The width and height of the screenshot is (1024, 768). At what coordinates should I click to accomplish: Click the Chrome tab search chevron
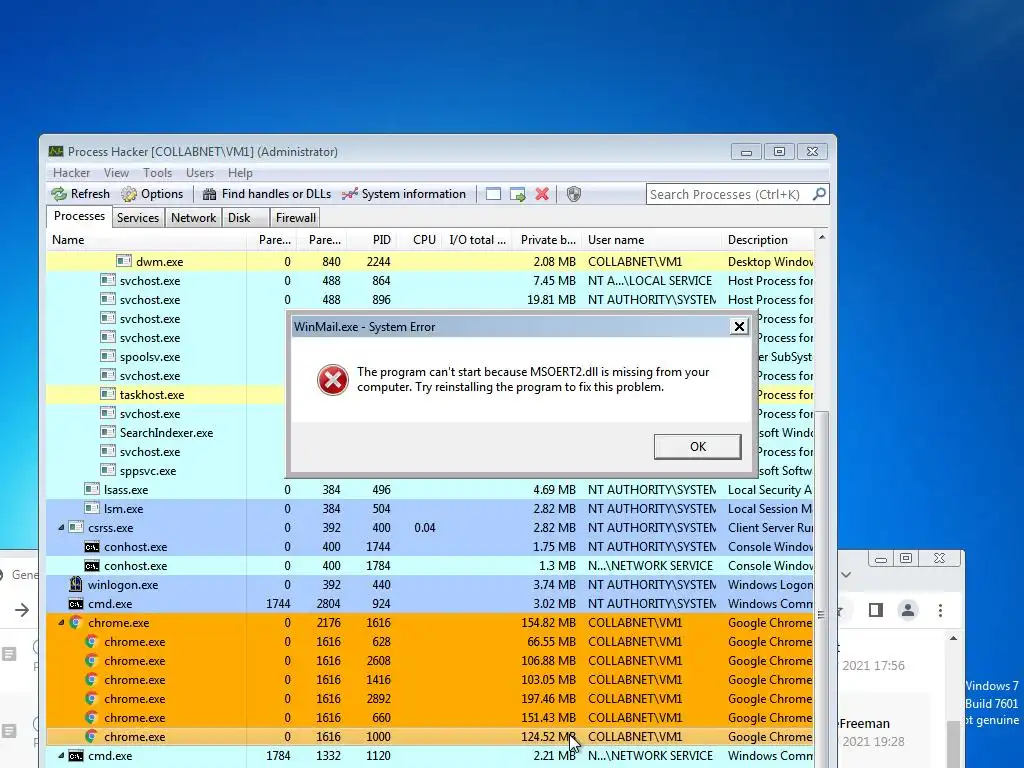click(846, 575)
